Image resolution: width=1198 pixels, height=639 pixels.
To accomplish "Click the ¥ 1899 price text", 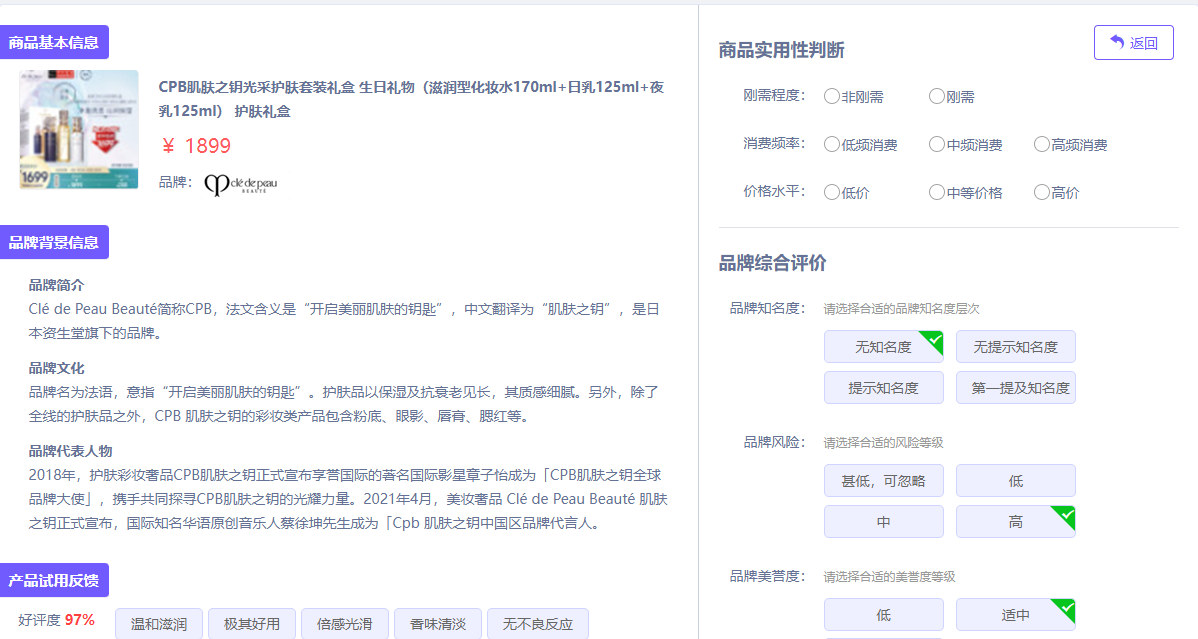I will 196,146.
